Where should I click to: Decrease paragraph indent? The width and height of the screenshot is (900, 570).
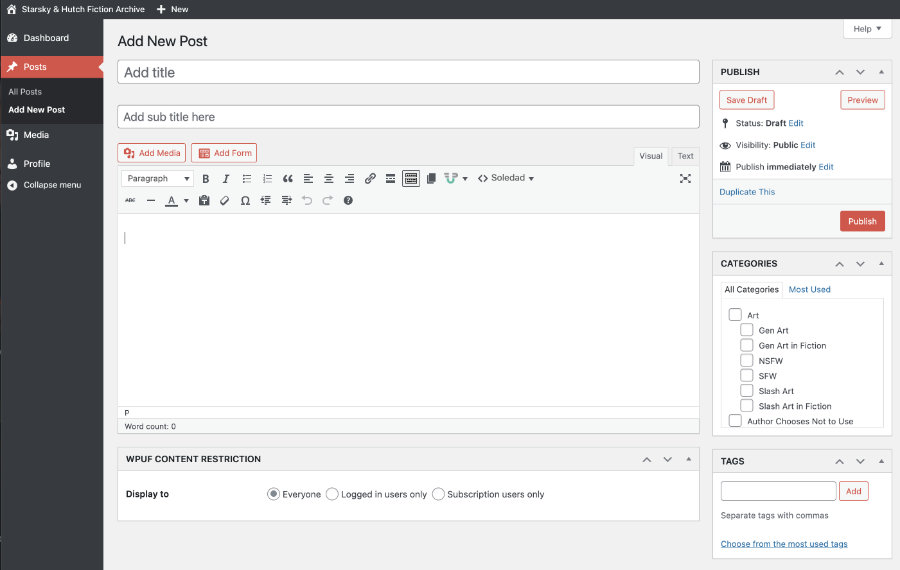tap(266, 200)
